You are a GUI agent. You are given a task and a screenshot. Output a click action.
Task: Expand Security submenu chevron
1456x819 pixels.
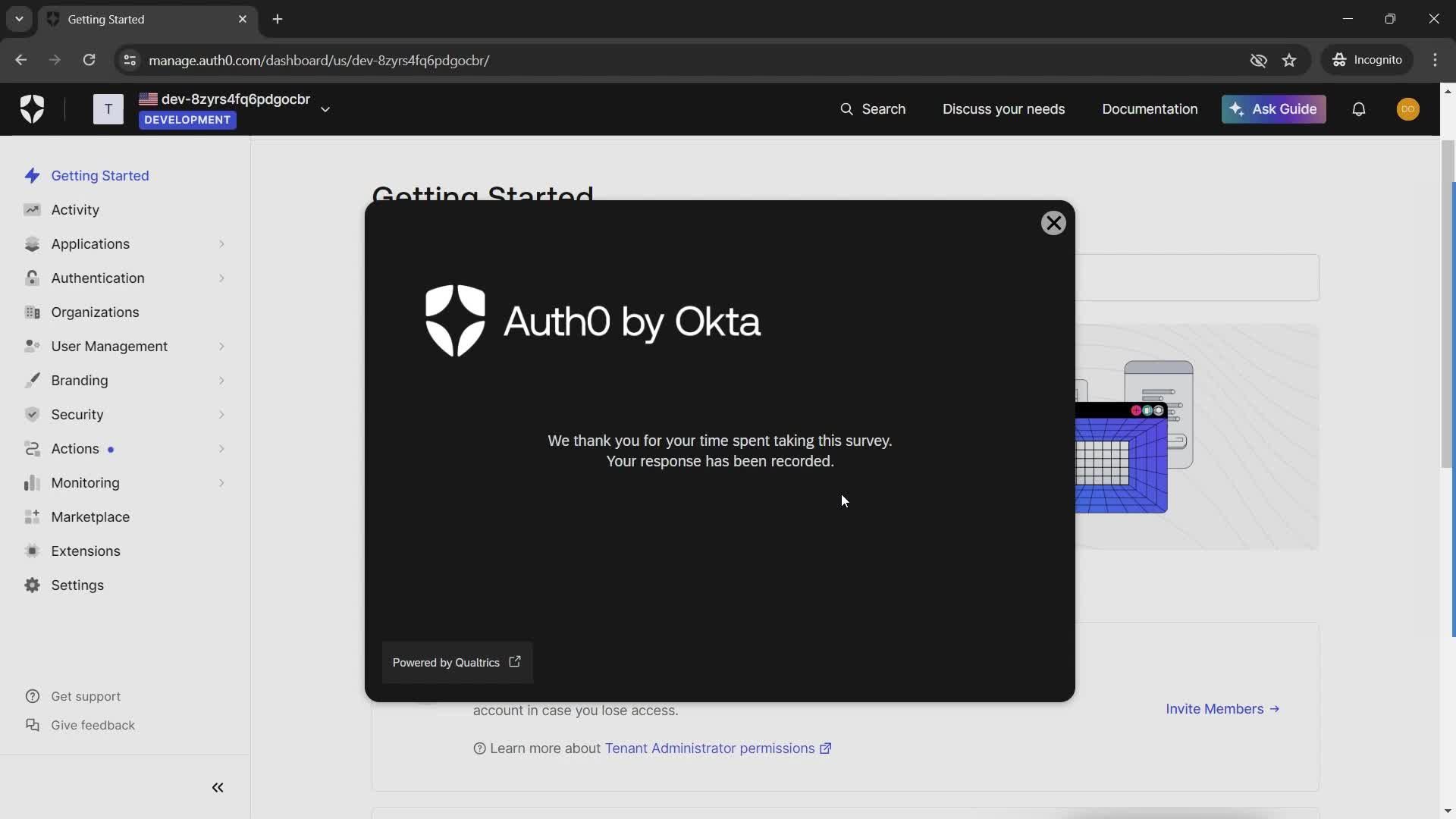click(x=221, y=414)
